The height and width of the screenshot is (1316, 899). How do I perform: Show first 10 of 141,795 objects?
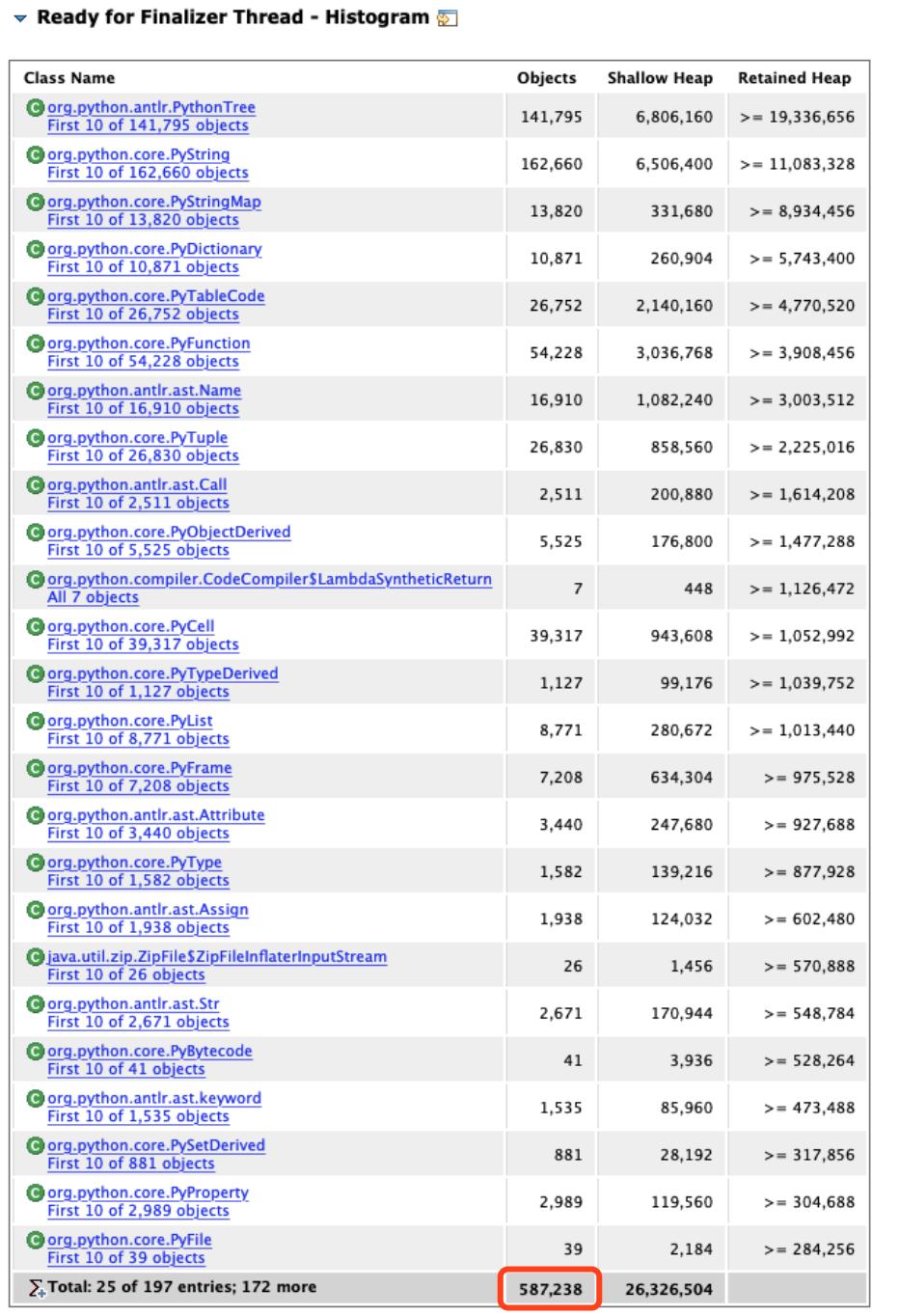(148, 125)
